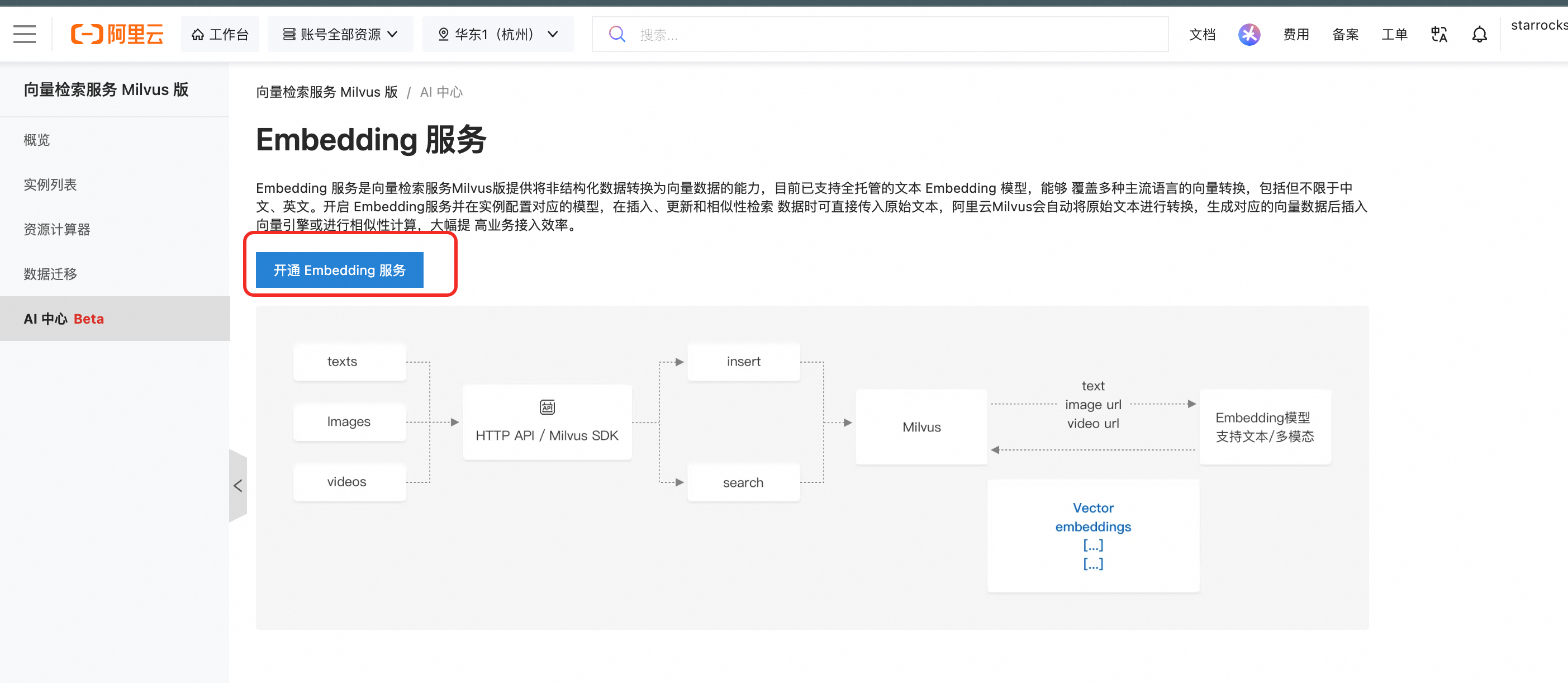
Task: Click the Embedding 服务 page heading
Action: click(370, 139)
